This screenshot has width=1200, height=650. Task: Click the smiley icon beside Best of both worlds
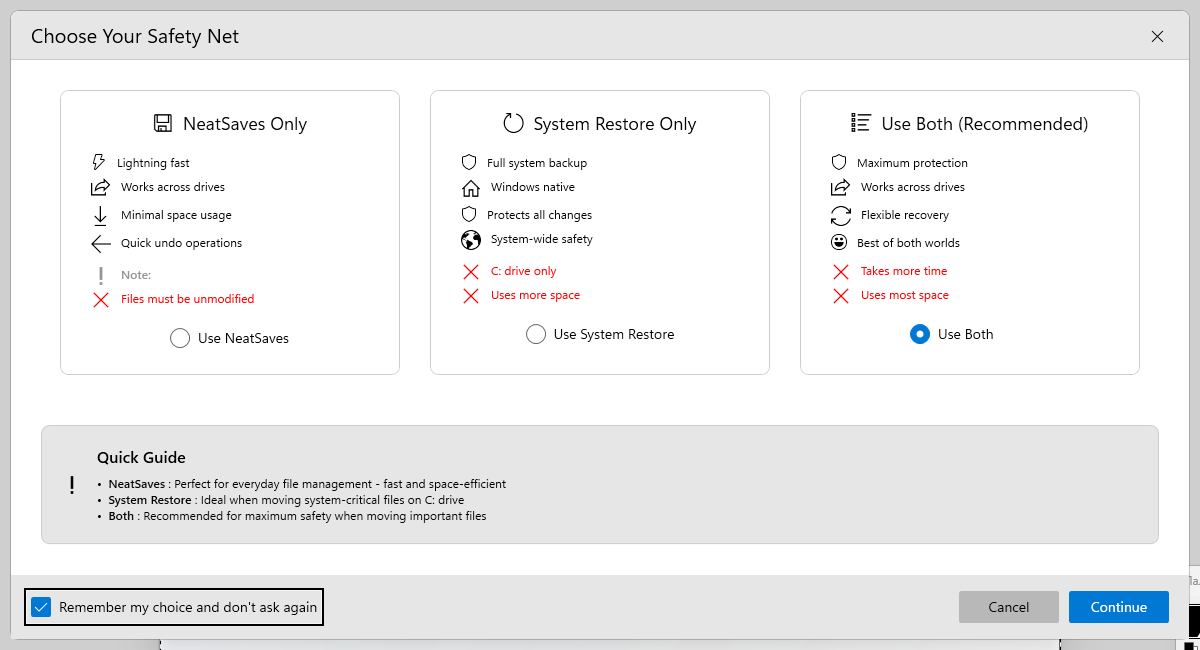click(x=839, y=243)
